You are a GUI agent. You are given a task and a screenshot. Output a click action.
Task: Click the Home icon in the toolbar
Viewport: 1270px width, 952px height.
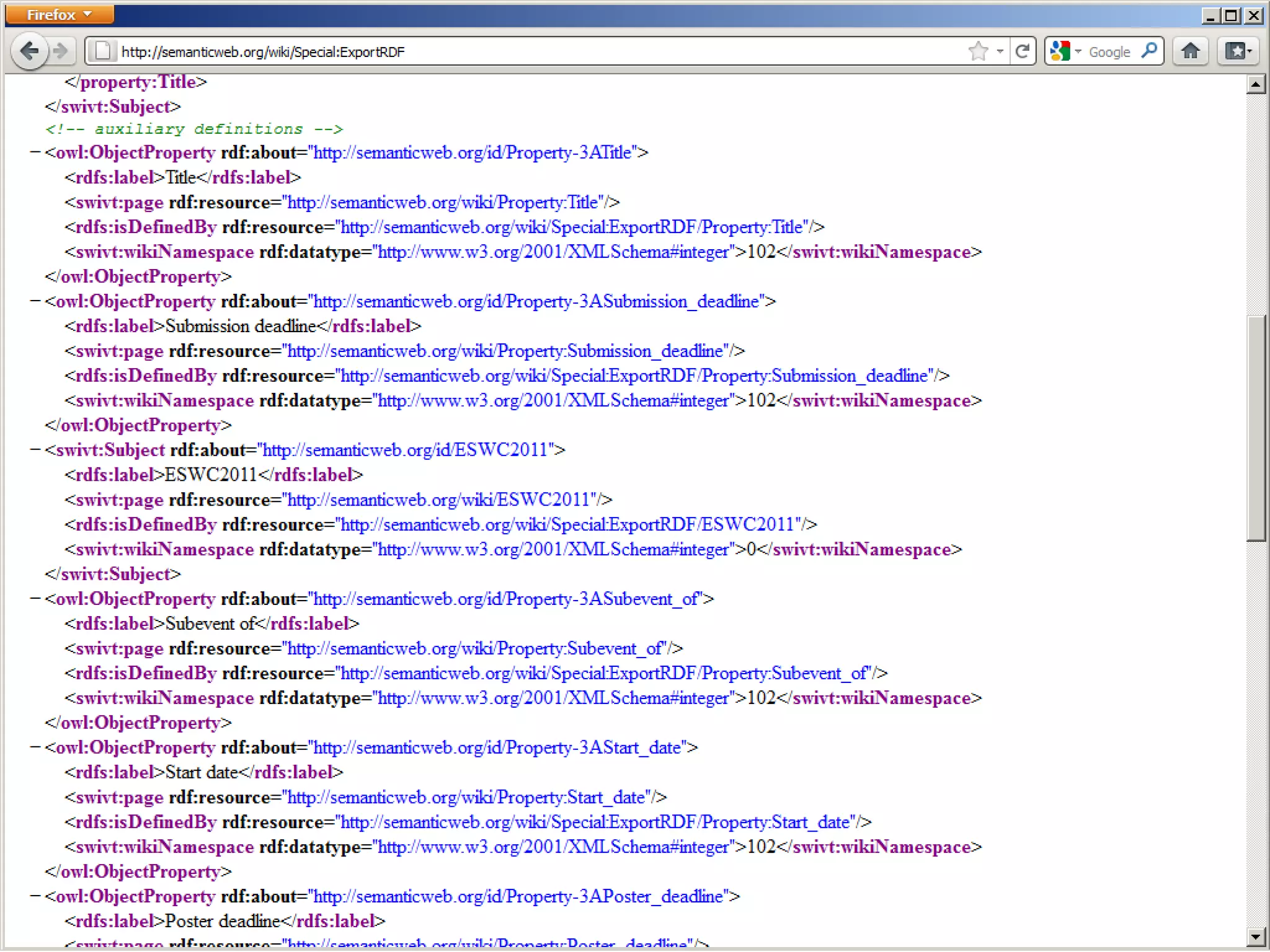1190,51
